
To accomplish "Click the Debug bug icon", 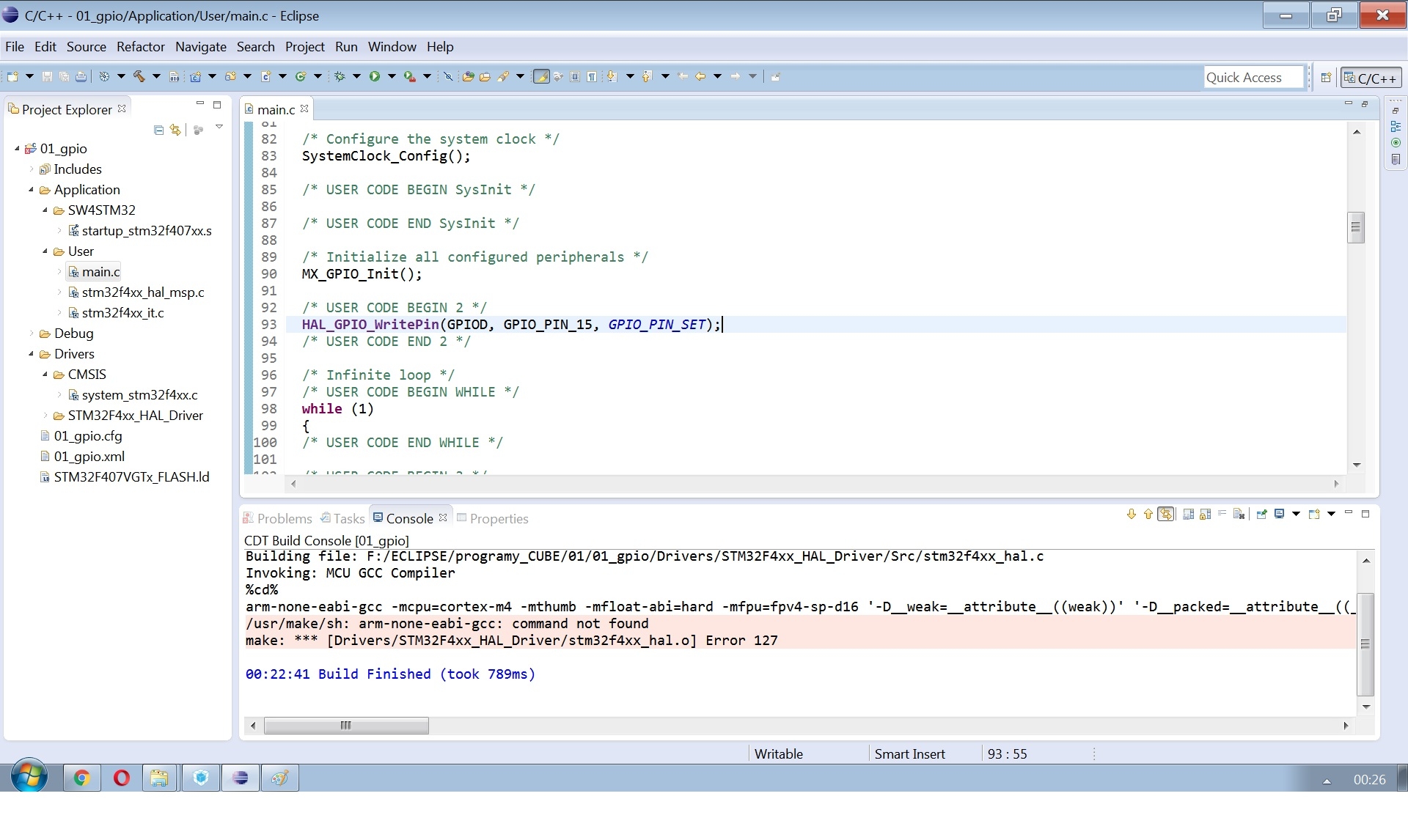I will [x=340, y=76].
